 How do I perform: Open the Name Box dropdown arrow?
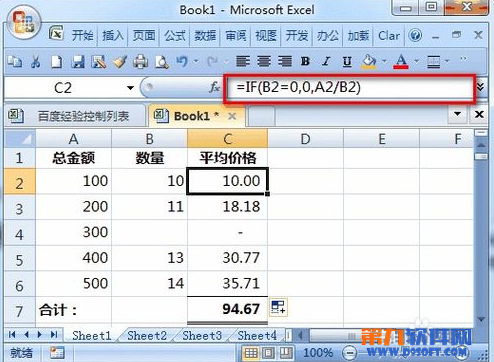130,88
